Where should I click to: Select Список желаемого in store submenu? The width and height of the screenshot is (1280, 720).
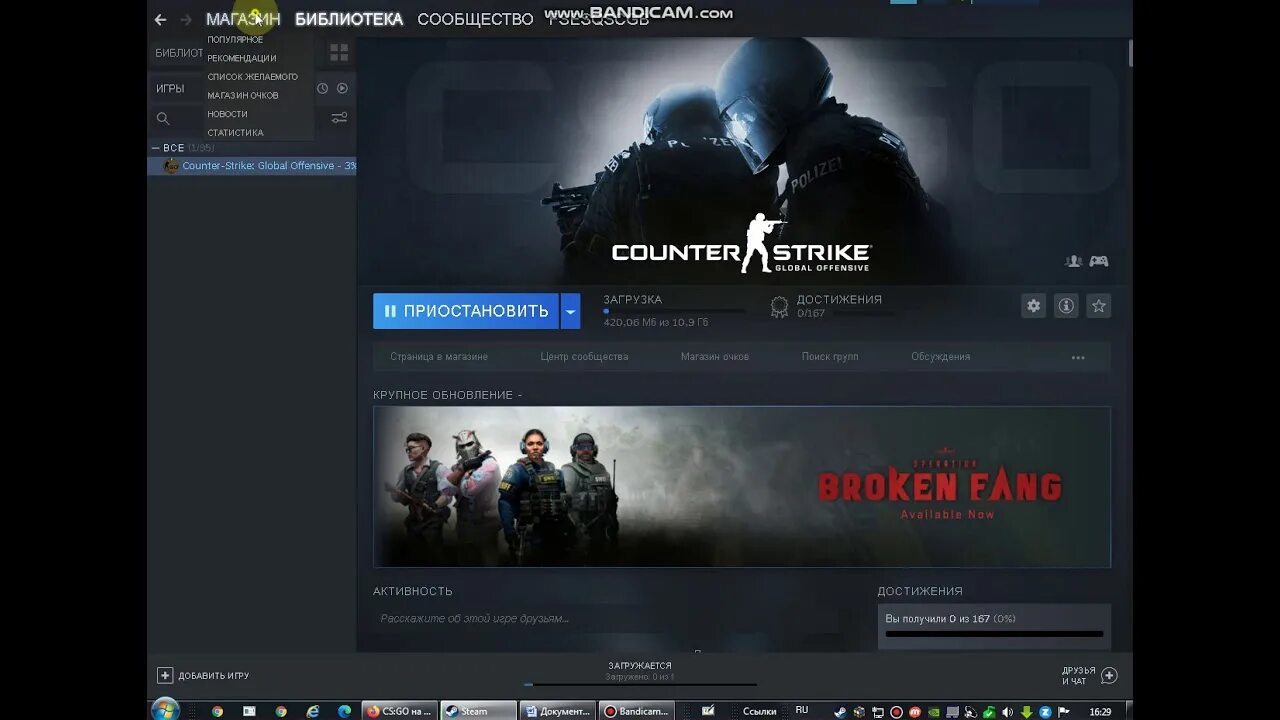click(252, 77)
